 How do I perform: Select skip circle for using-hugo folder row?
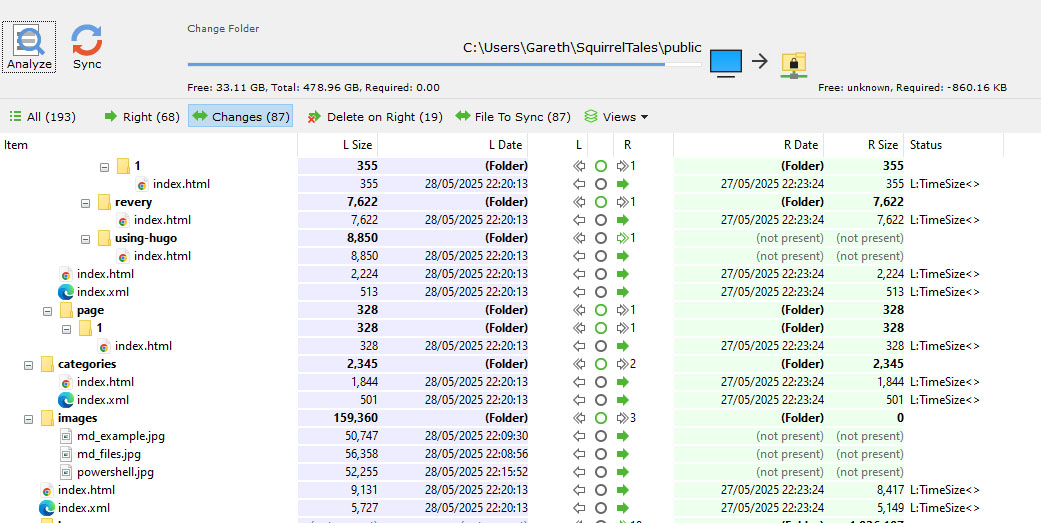[601, 238]
